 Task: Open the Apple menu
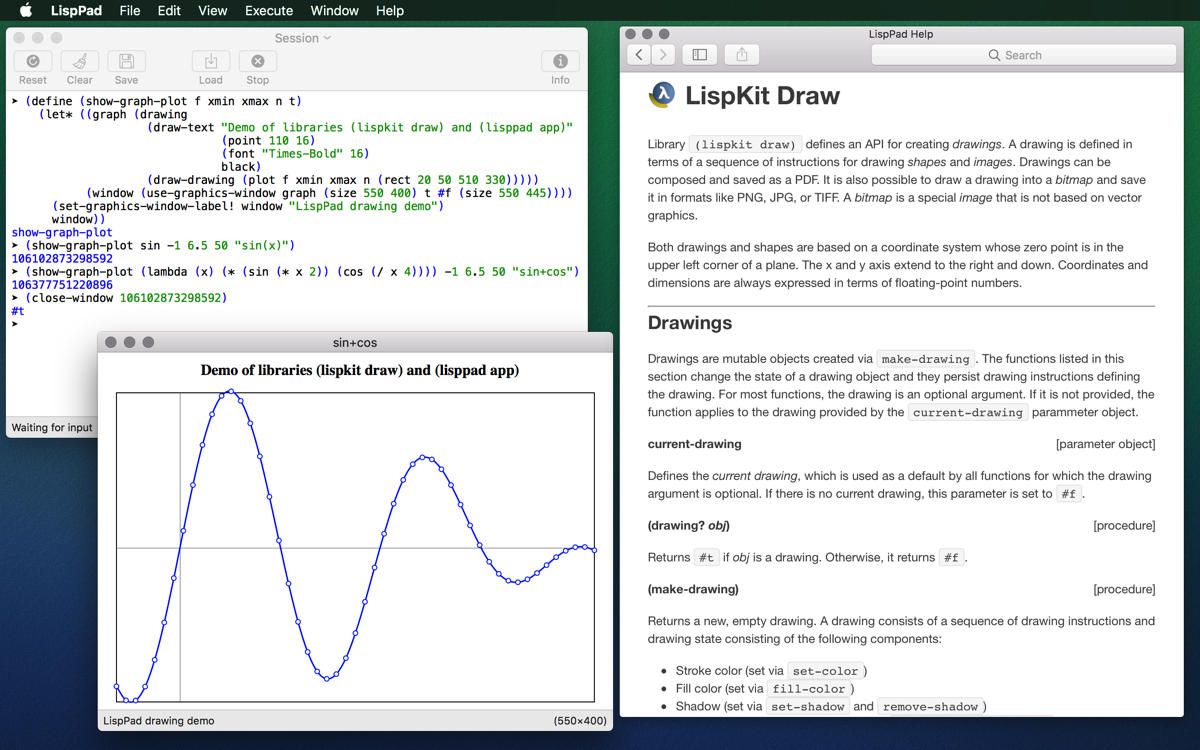tap(26, 11)
